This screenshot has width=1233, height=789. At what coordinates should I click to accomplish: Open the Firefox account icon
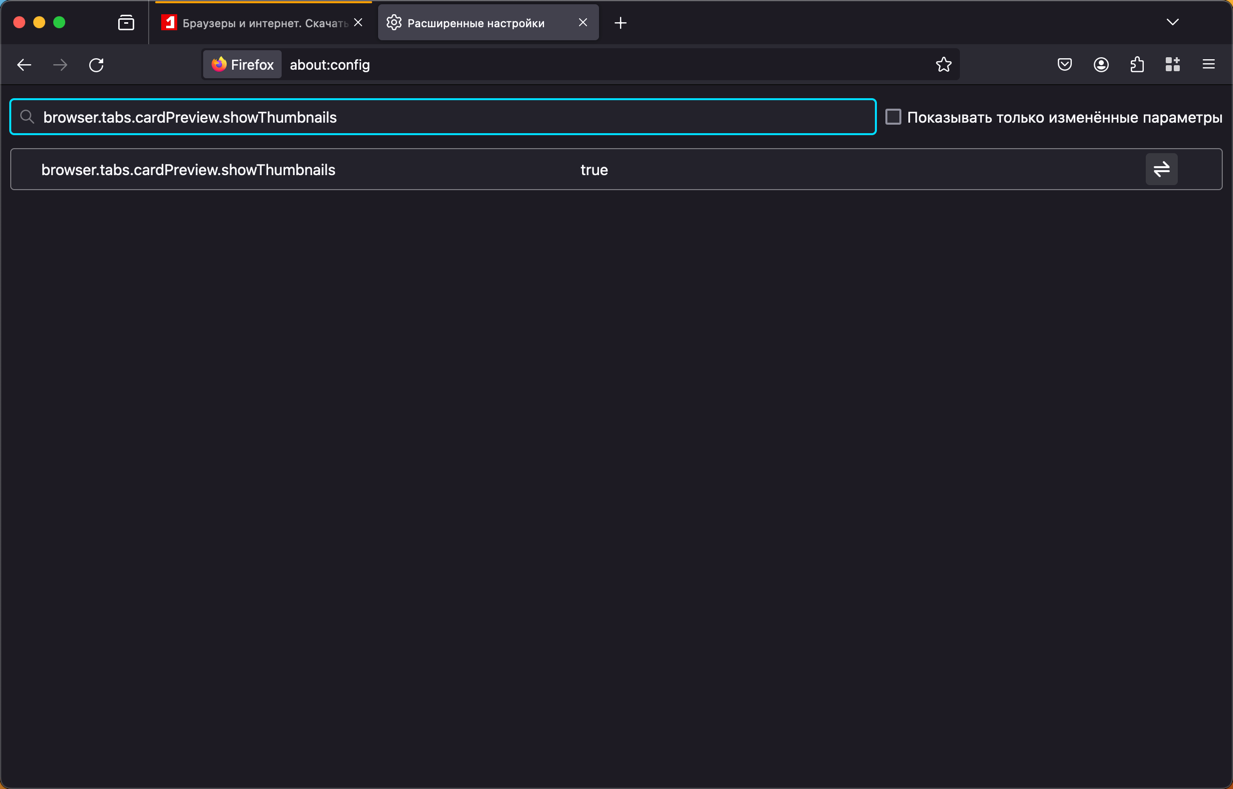[x=1101, y=65]
